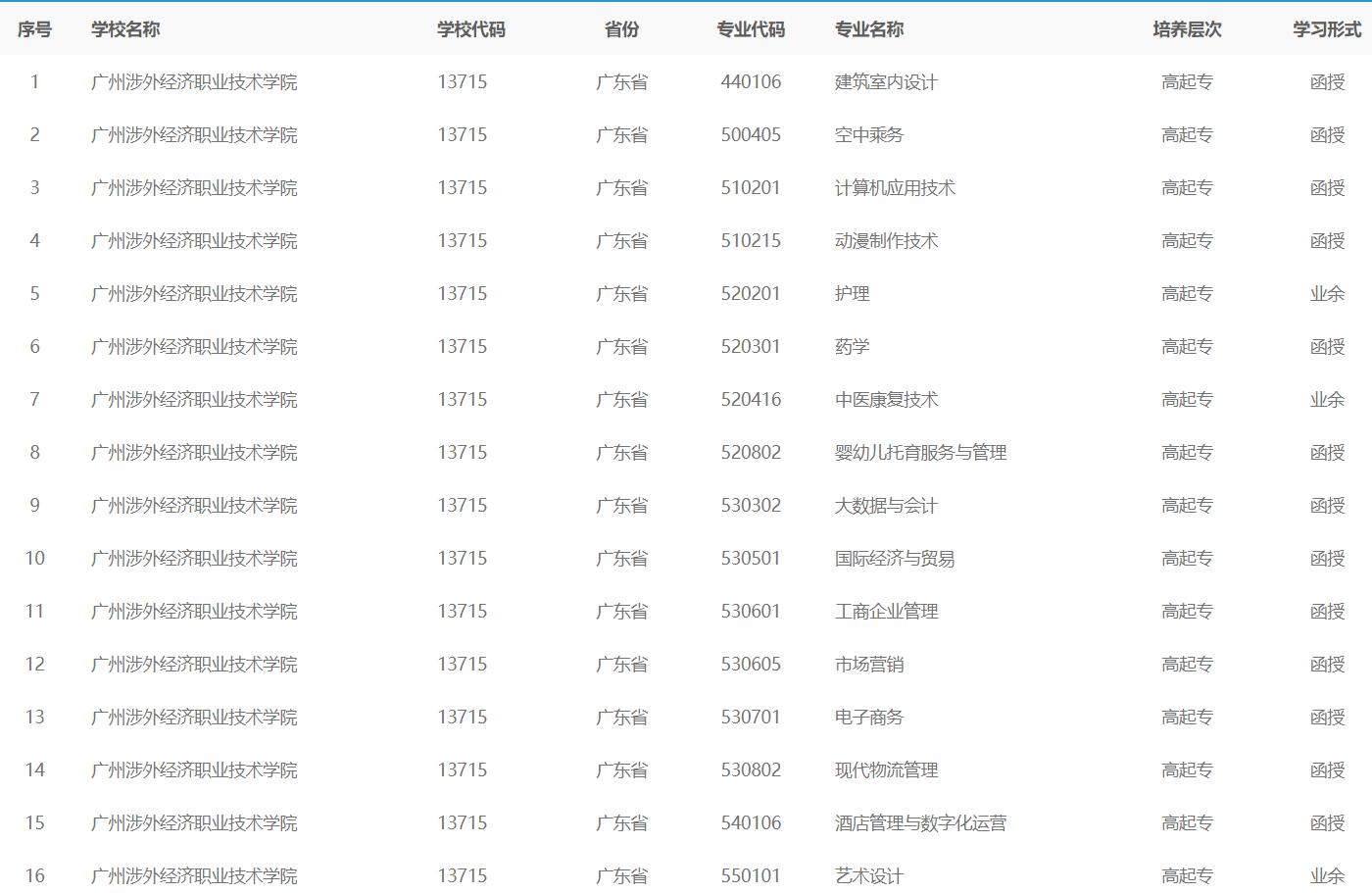
Task: Click major code 550101
Action: 751,876
